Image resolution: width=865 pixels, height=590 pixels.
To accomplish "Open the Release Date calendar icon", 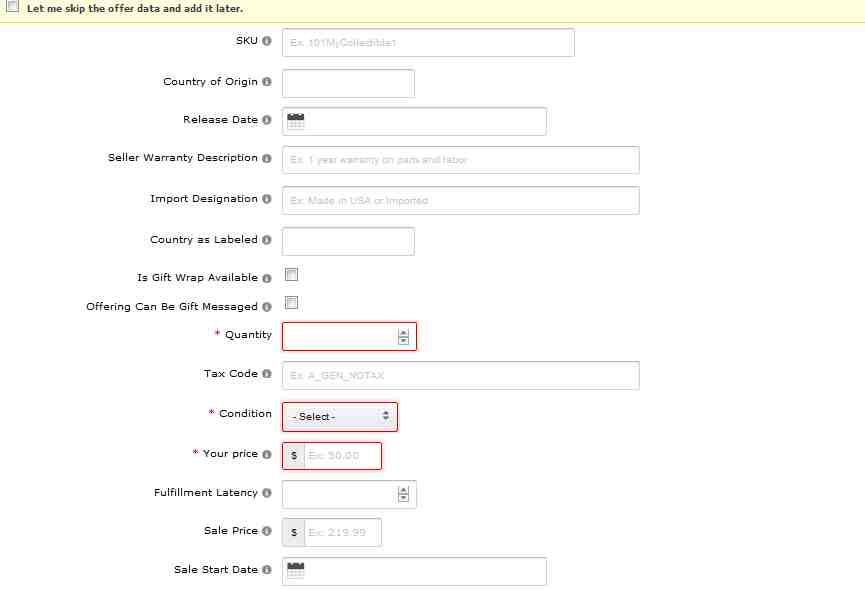I will click(295, 121).
